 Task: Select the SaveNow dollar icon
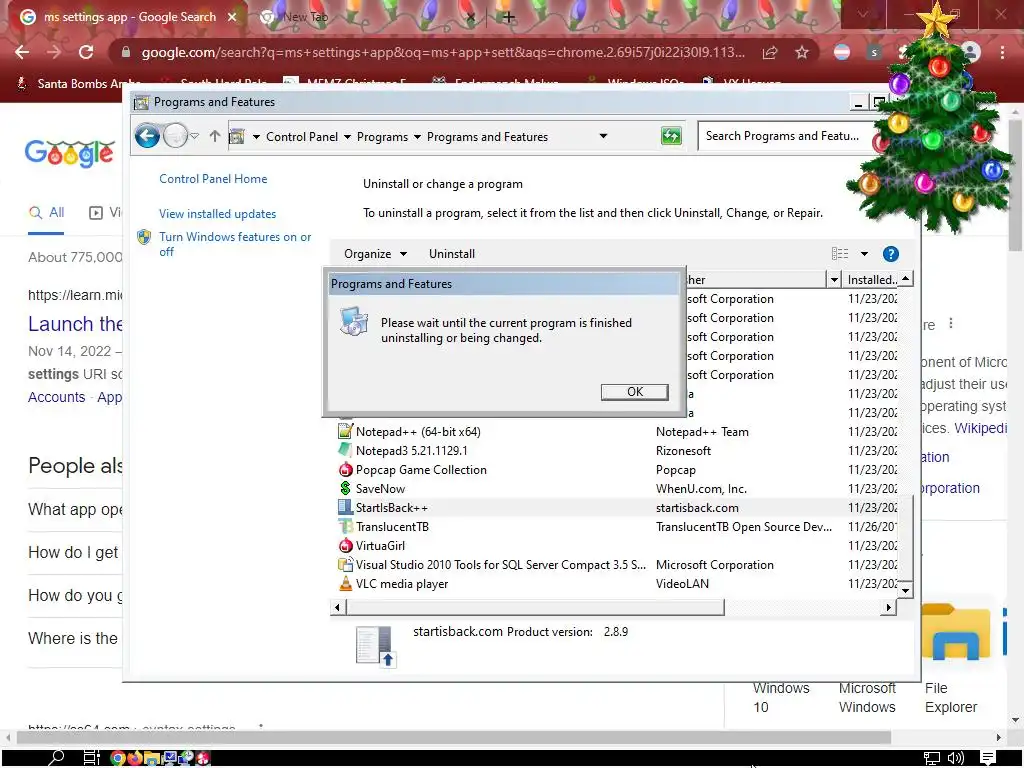point(345,488)
